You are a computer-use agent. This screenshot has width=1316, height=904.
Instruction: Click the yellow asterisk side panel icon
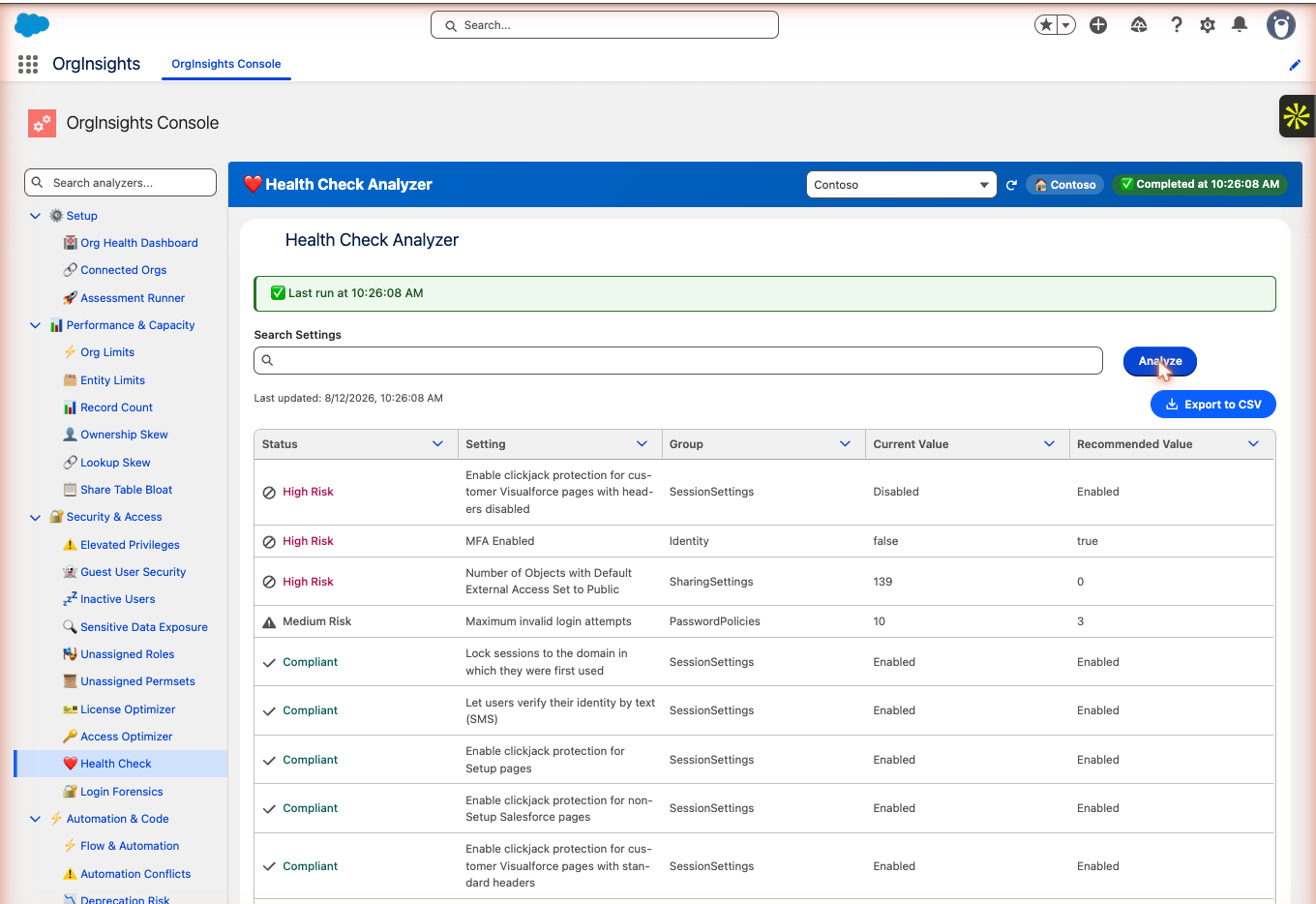pos(1297,116)
